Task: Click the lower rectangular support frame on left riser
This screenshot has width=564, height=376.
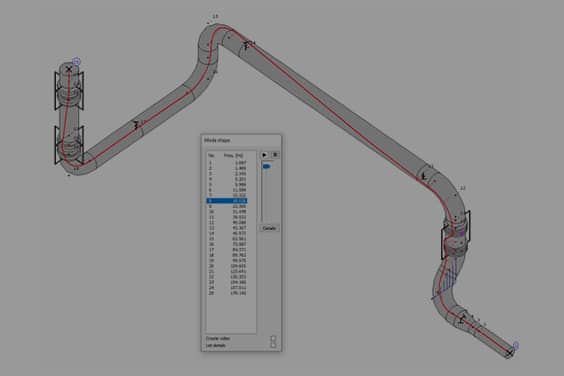Action: [69, 145]
